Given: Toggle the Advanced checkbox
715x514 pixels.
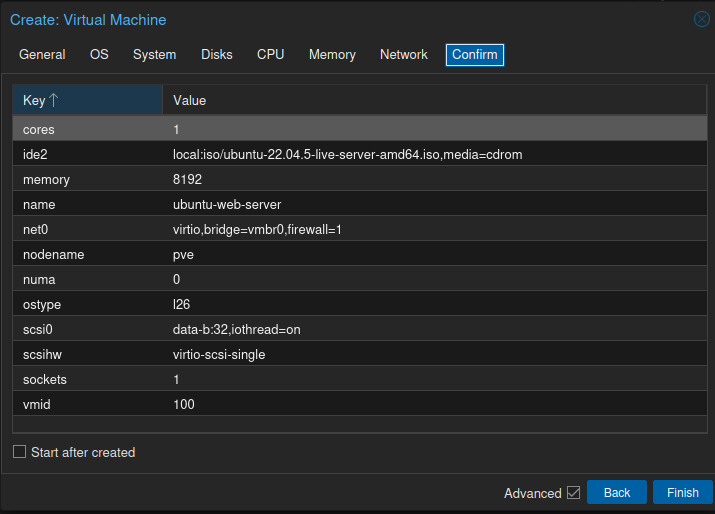Looking at the screenshot, I should [x=573, y=493].
